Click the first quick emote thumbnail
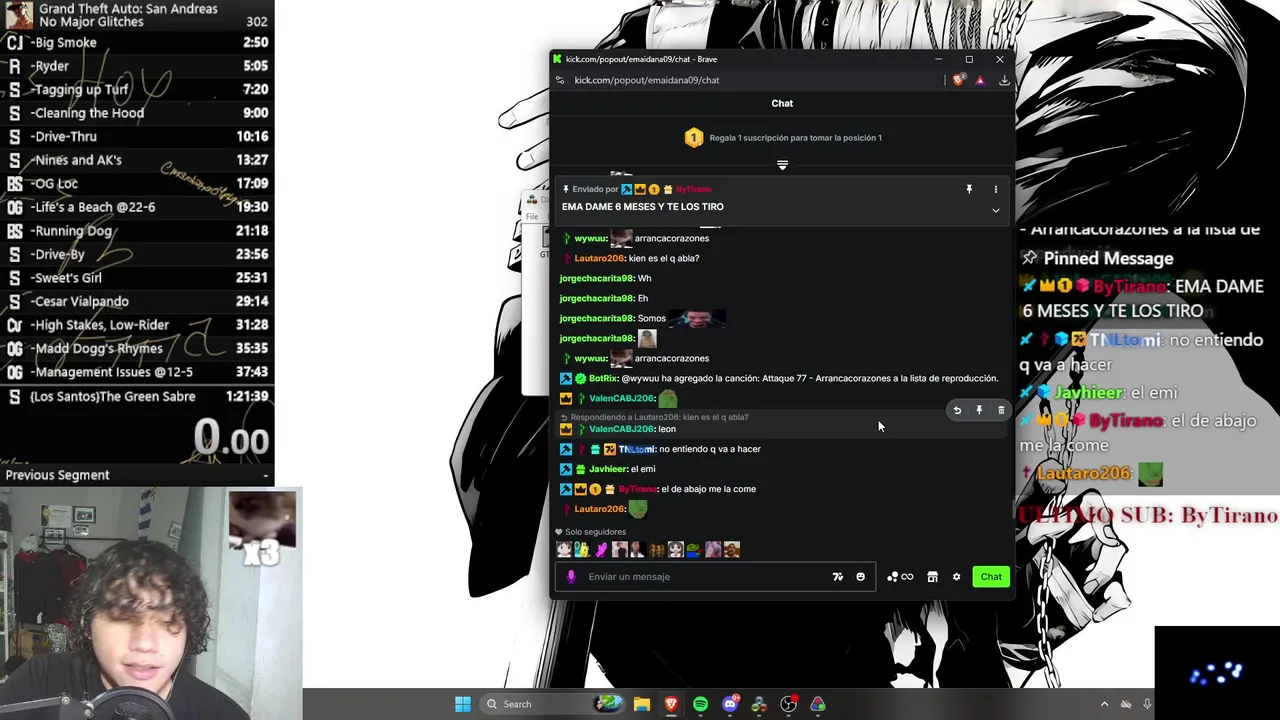 click(x=564, y=549)
